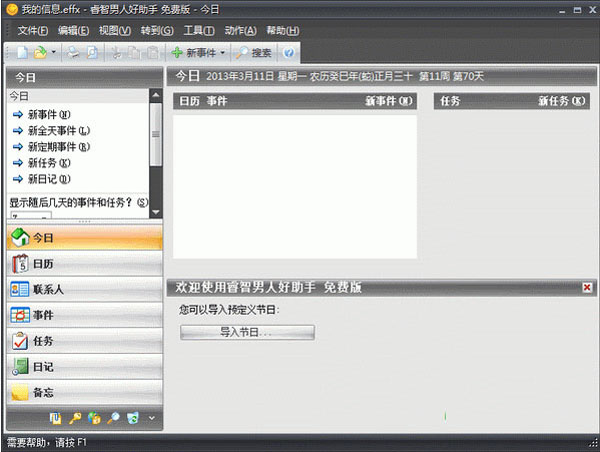Click the calendar icon for 日历
Image resolution: width=600 pixels, height=452 pixels.
click(20, 263)
